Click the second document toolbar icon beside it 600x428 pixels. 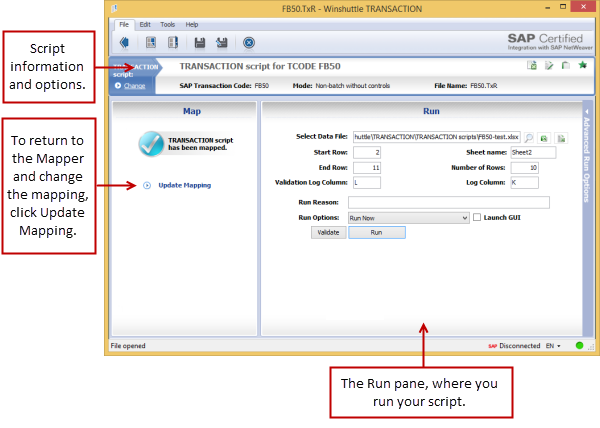pos(173,42)
